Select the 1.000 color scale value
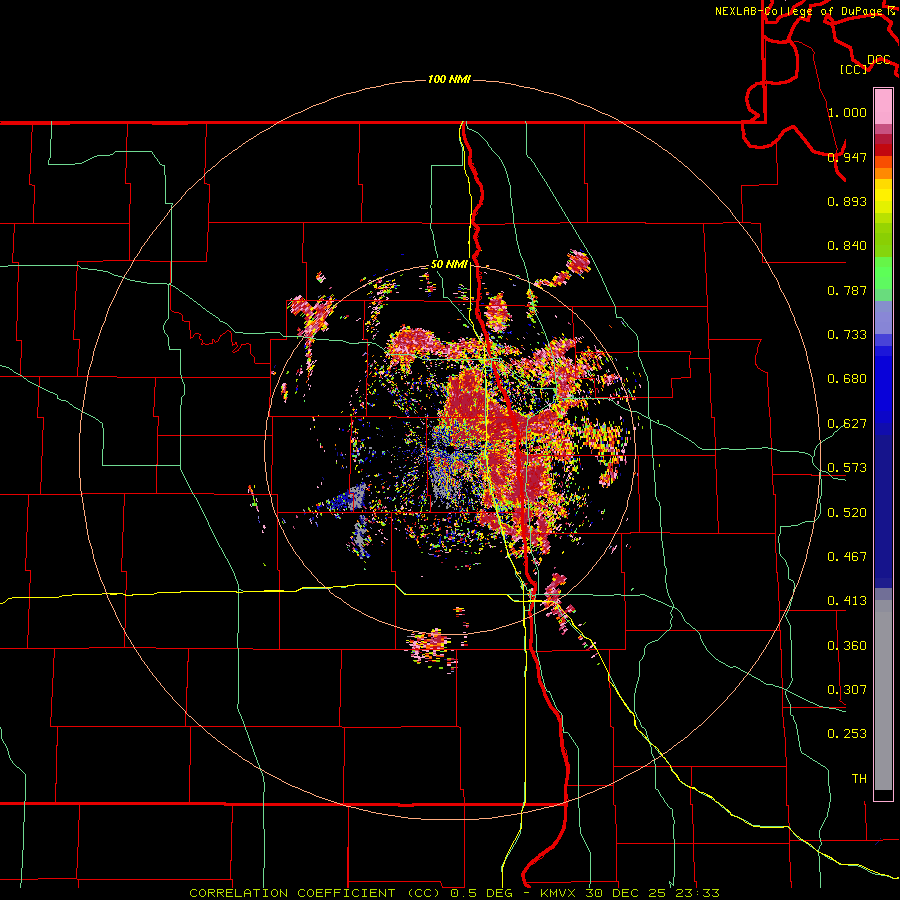The image size is (900, 900). click(847, 112)
